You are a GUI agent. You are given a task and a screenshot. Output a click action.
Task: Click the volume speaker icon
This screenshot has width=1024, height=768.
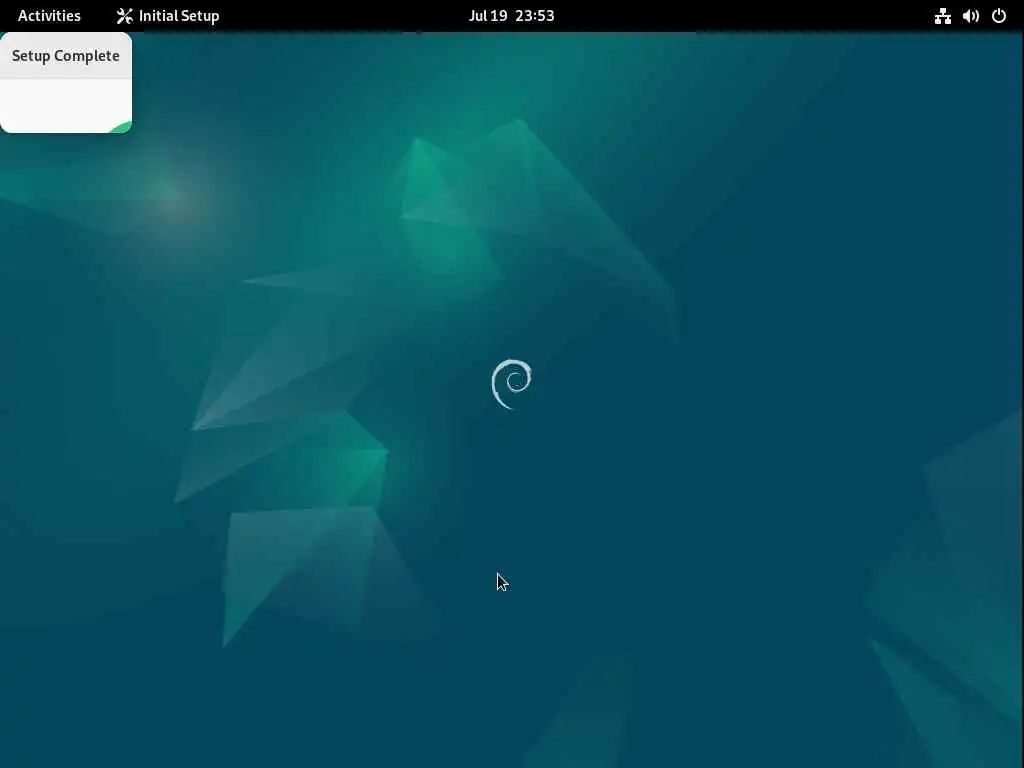coord(970,16)
